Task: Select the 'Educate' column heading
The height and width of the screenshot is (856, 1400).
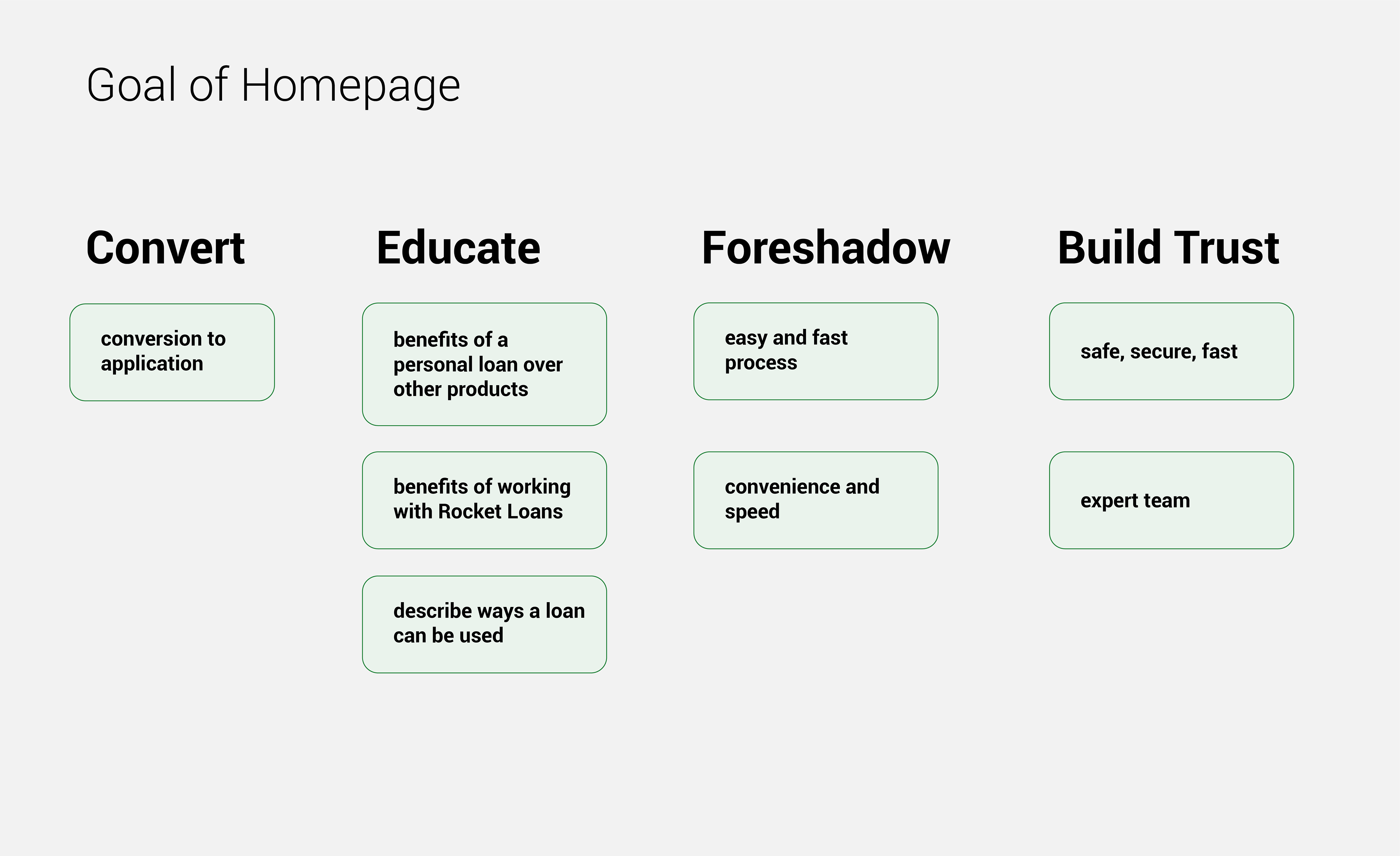Action: 459,248
